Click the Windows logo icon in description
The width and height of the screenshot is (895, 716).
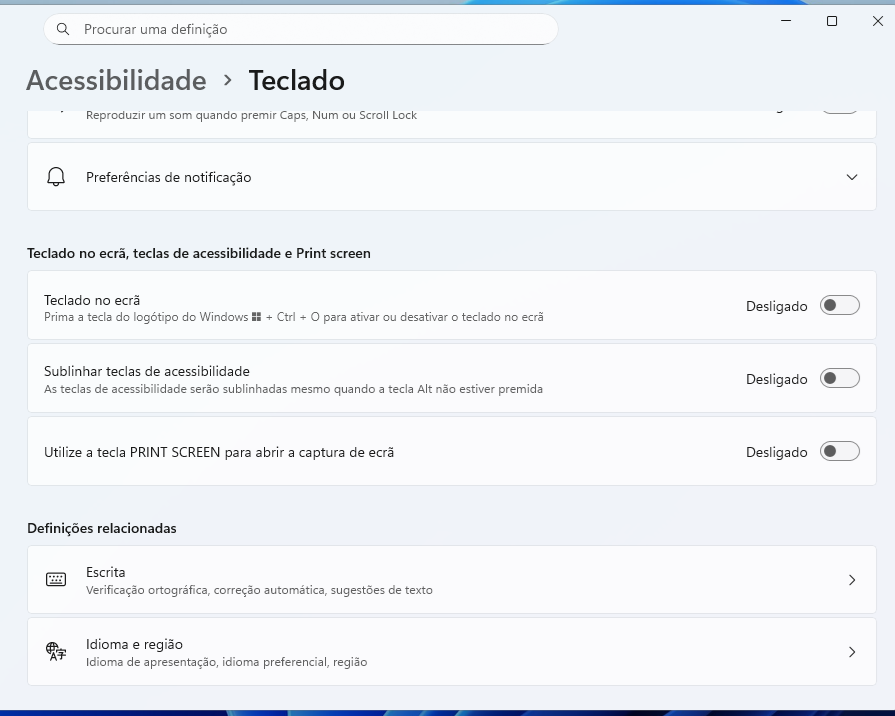coord(257,317)
